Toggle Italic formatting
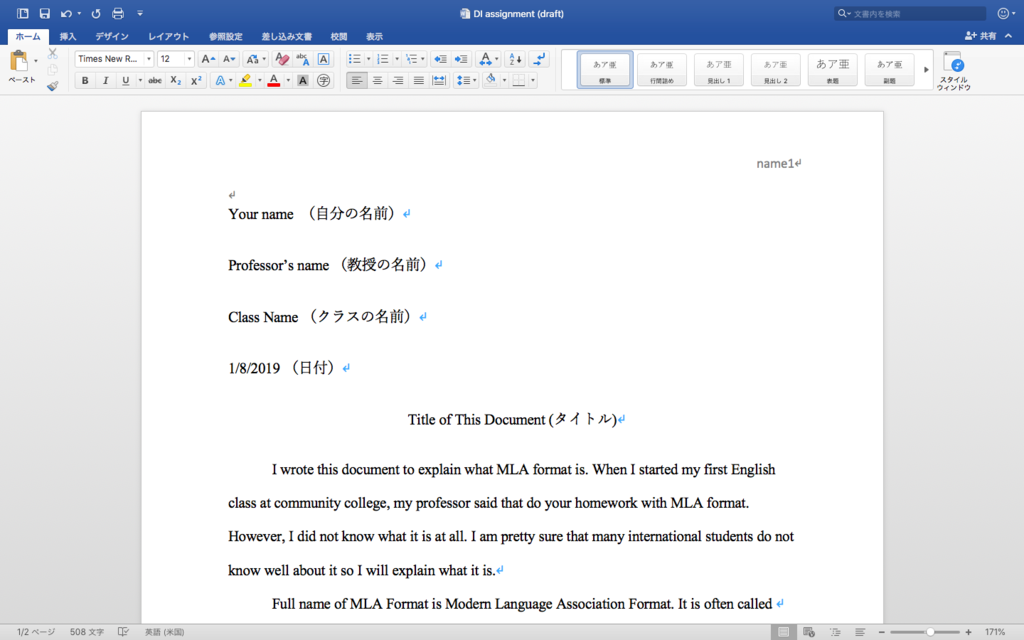The width and height of the screenshot is (1024, 640). (105, 80)
